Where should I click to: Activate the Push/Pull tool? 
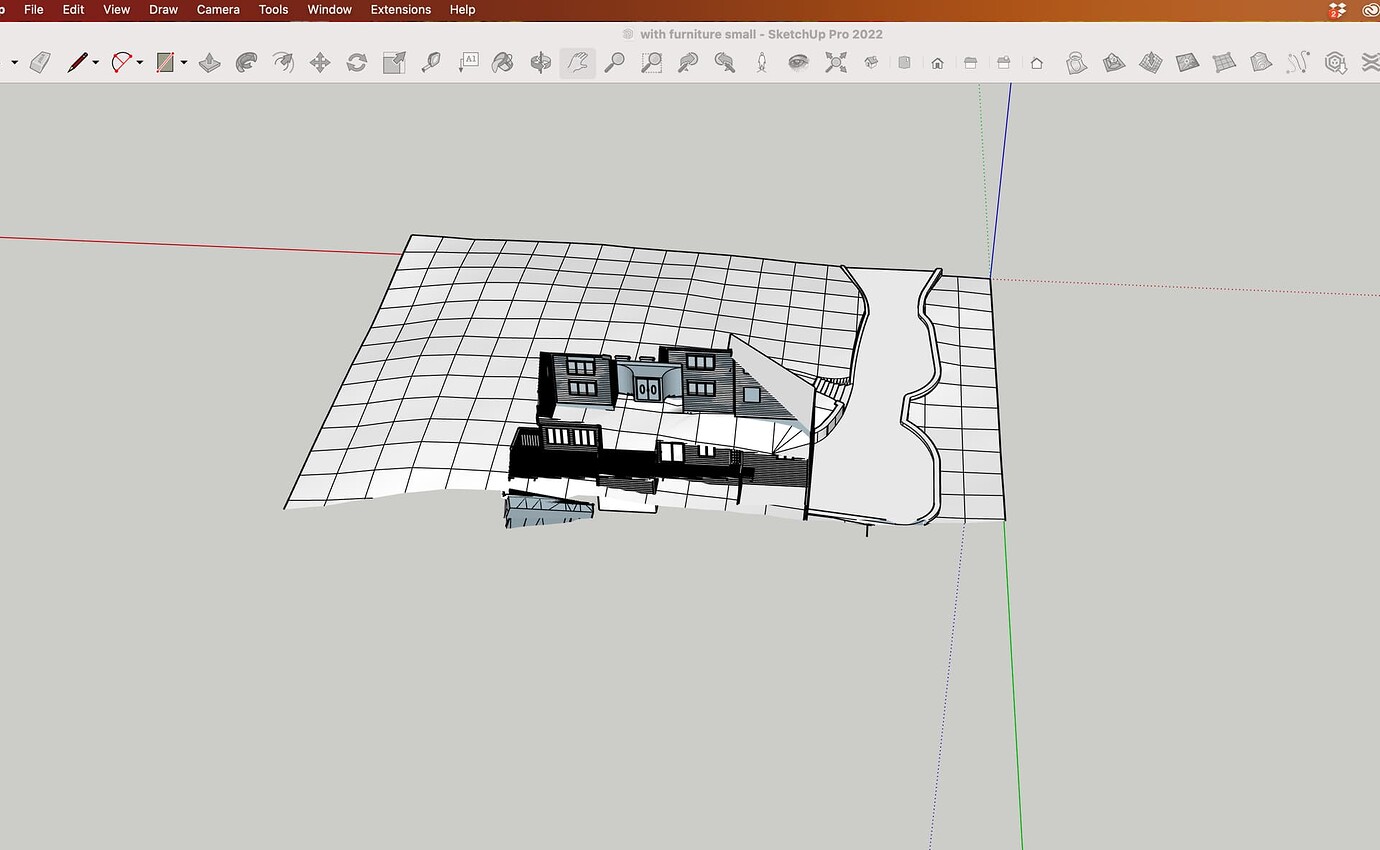coord(210,62)
